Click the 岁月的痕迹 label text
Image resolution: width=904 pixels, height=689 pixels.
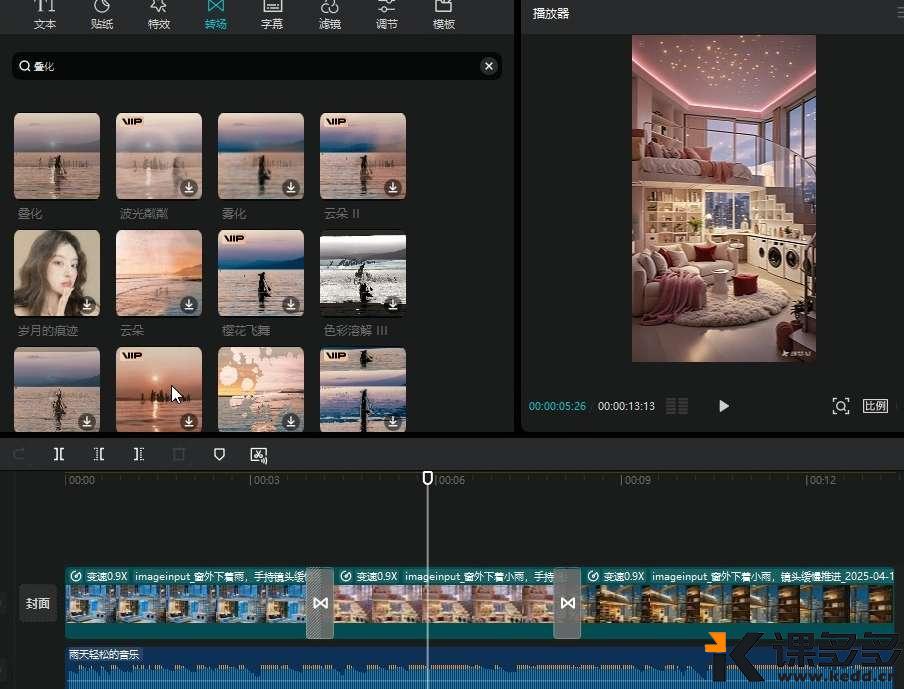[48, 331]
